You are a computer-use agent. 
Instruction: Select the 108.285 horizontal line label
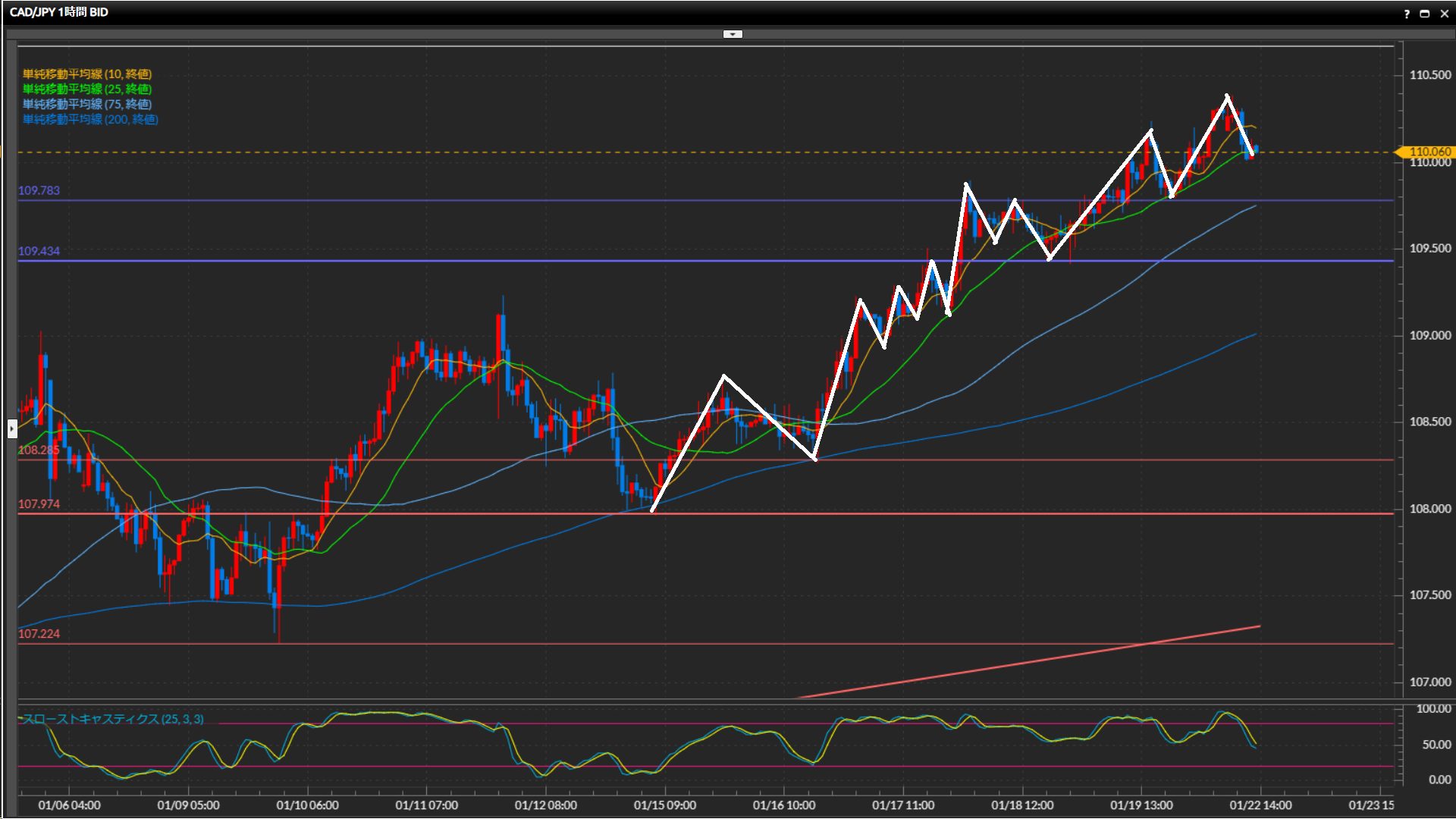tap(39, 450)
